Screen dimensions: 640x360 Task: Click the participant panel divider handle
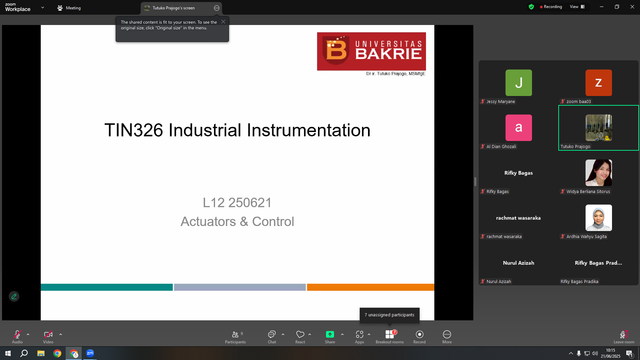pos(475,181)
